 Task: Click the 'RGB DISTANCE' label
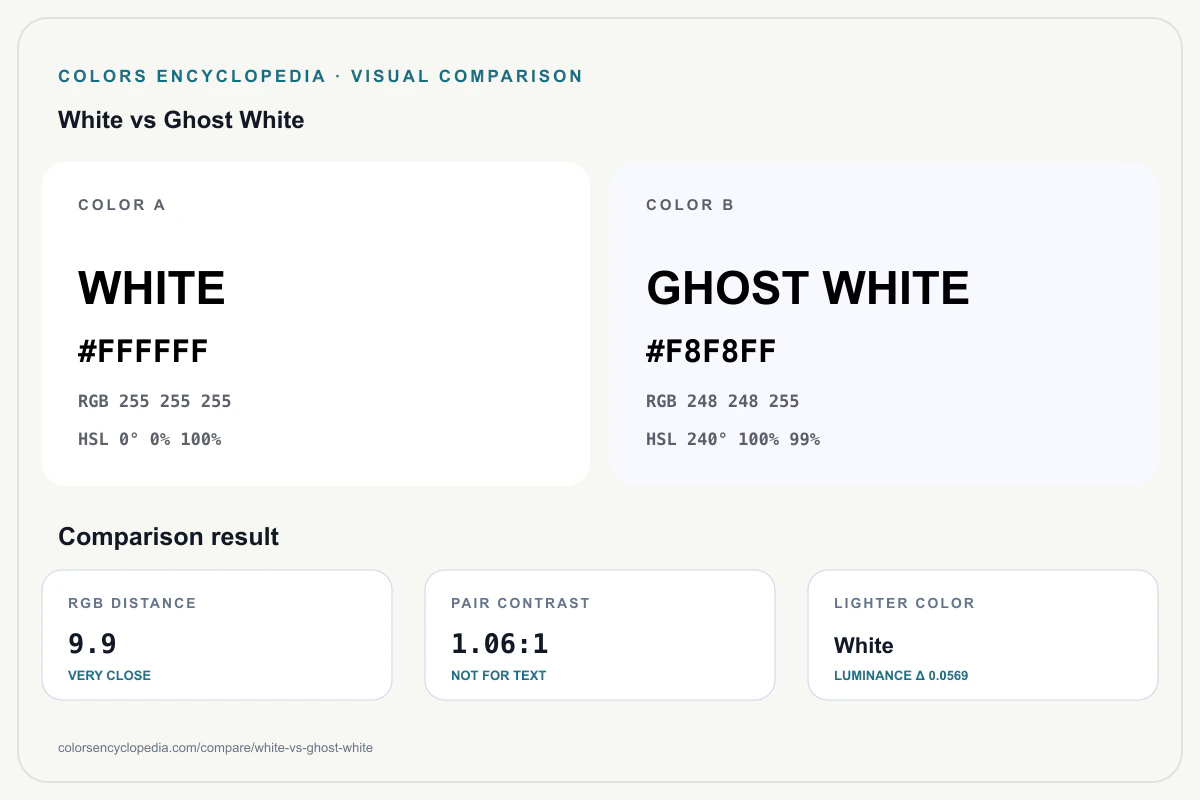coord(132,603)
